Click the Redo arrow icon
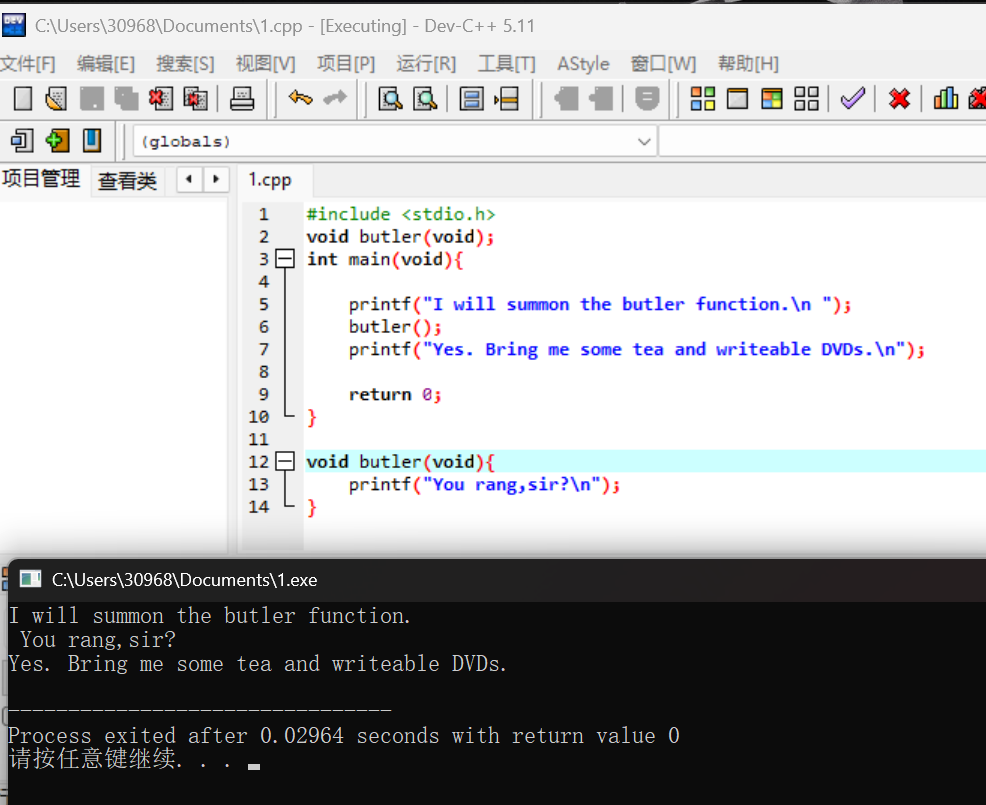This screenshot has width=986, height=805. pyautogui.click(x=335, y=98)
